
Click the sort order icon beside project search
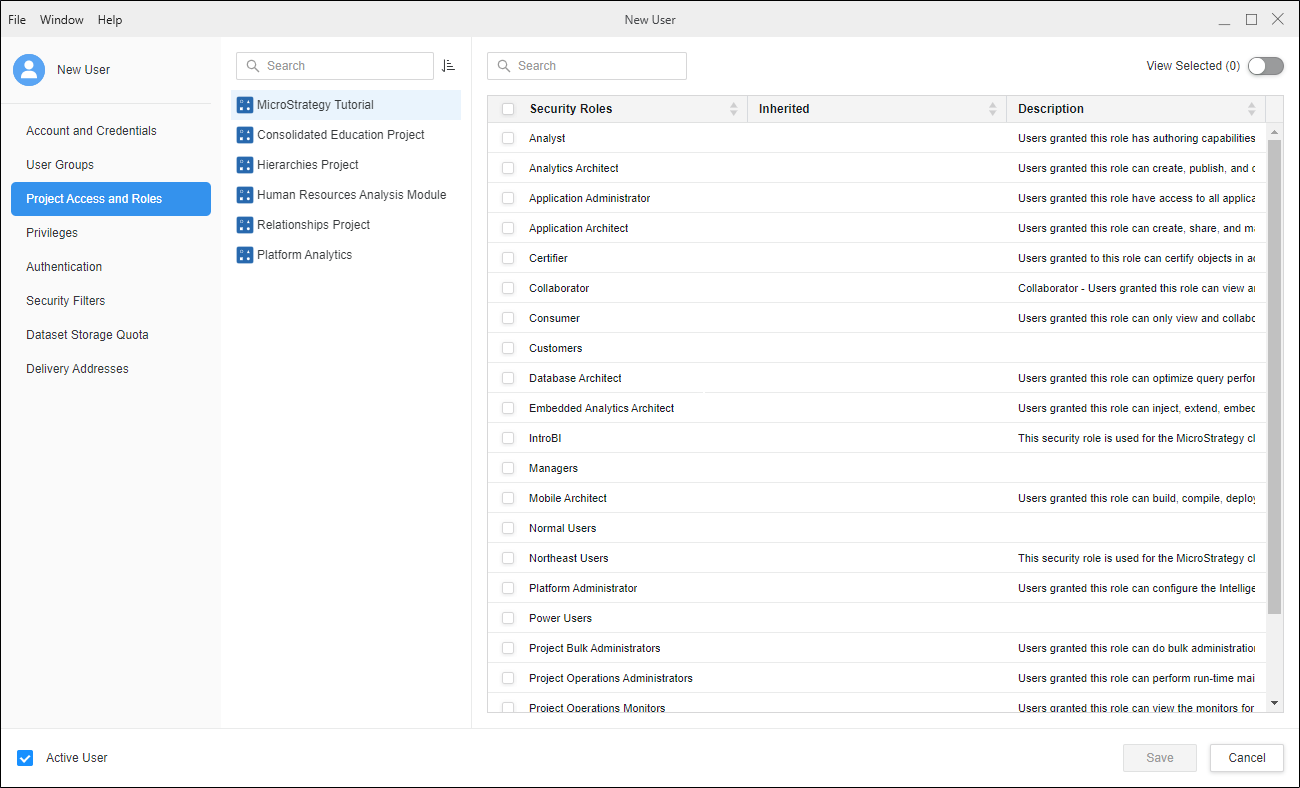pyautogui.click(x=448, y=66)
